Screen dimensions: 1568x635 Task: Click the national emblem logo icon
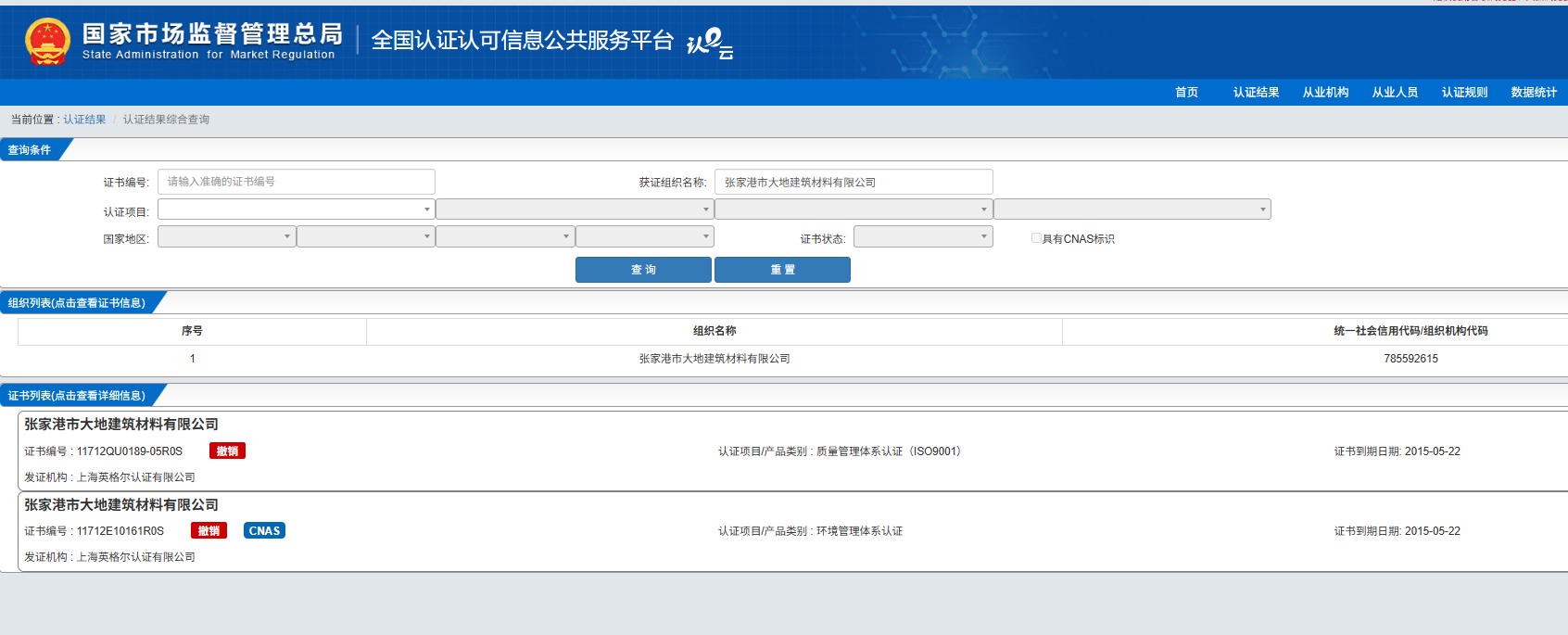tap(47, 42)
